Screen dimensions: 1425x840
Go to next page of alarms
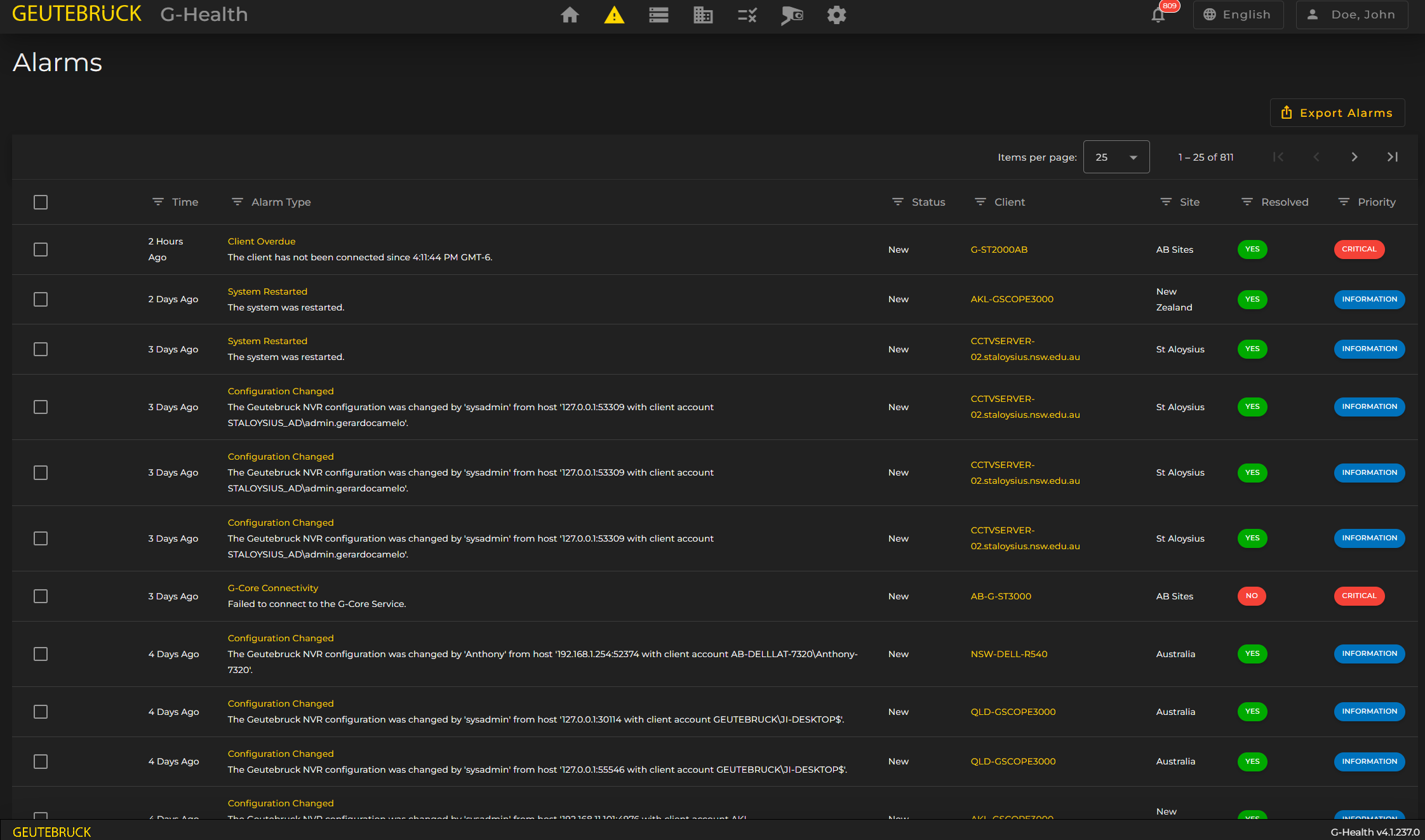[x=1354, y=157]
